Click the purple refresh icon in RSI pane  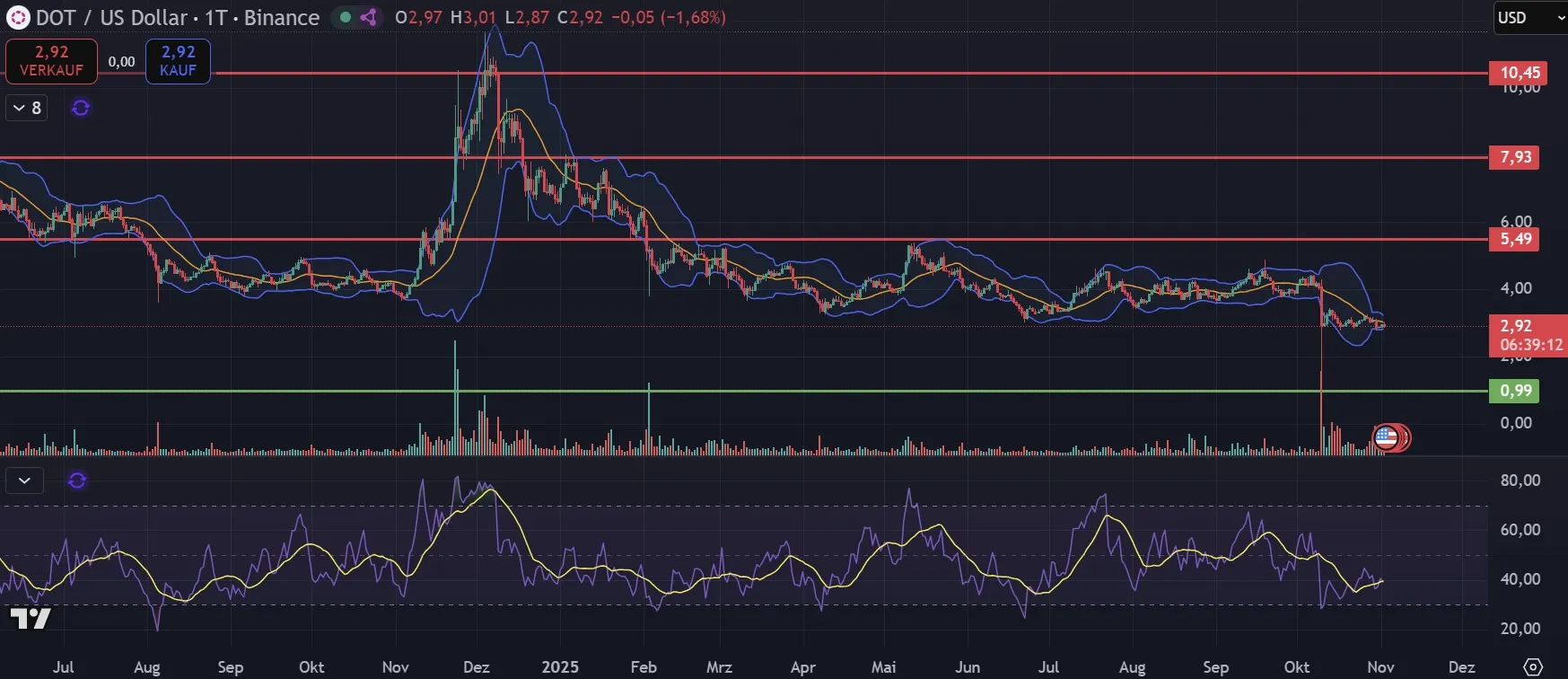(77, 481)
